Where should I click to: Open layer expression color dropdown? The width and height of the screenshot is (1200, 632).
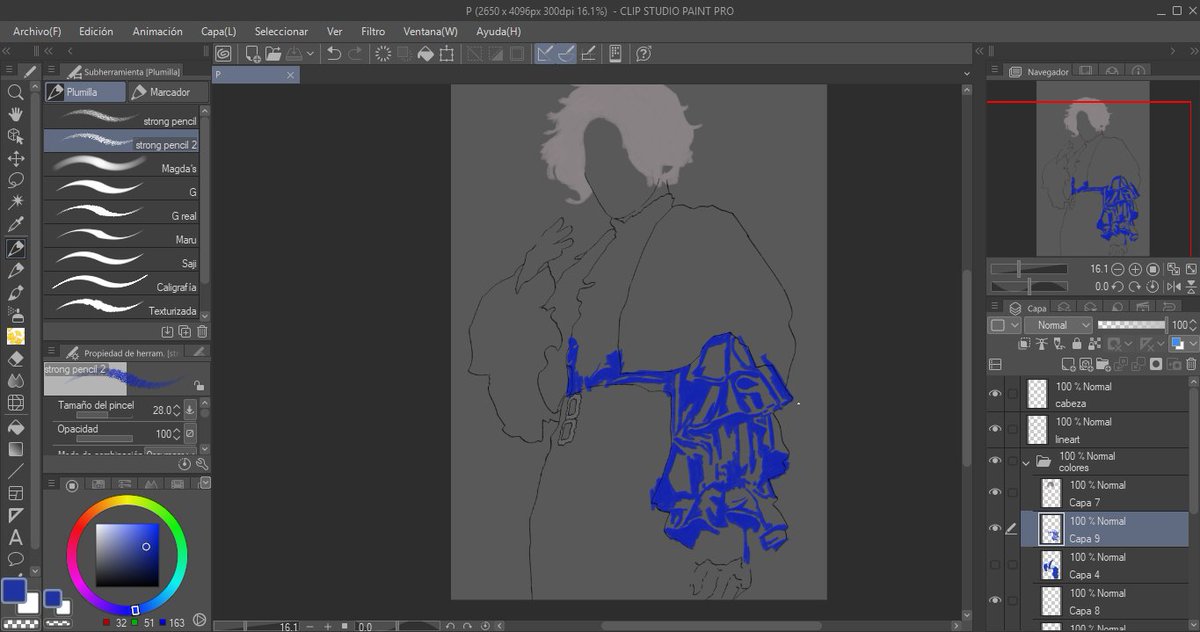pyautogui.click(x=1182, y=343)
